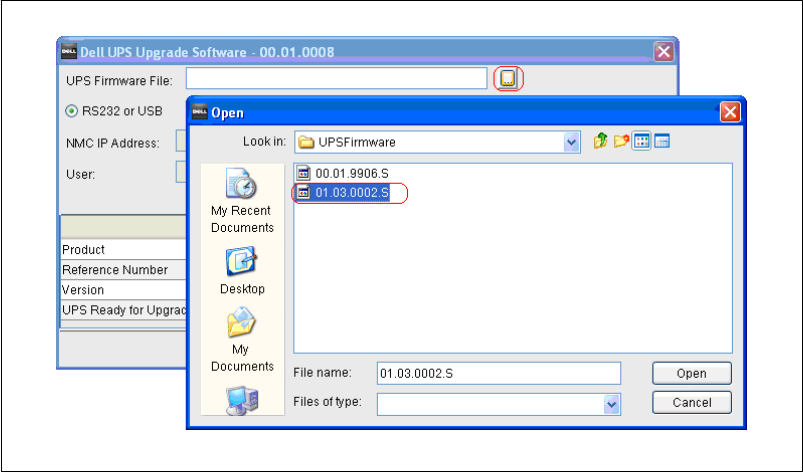Close the Open dialog
Image resolution: width=803 pixels, height=472 pixels.
tap(730, 112)
